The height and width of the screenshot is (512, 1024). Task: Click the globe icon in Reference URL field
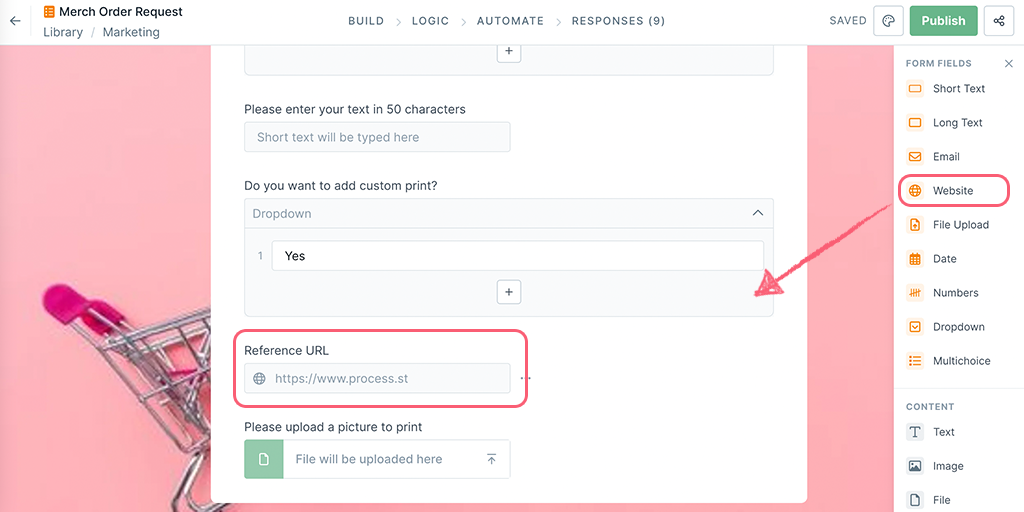click(x=259, y=378)
